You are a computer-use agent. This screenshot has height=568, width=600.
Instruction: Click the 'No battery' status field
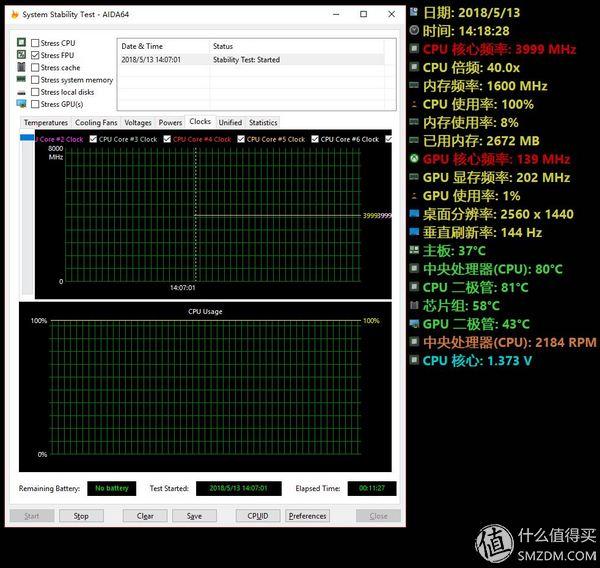pyautogui.click(x=111, y=488)
